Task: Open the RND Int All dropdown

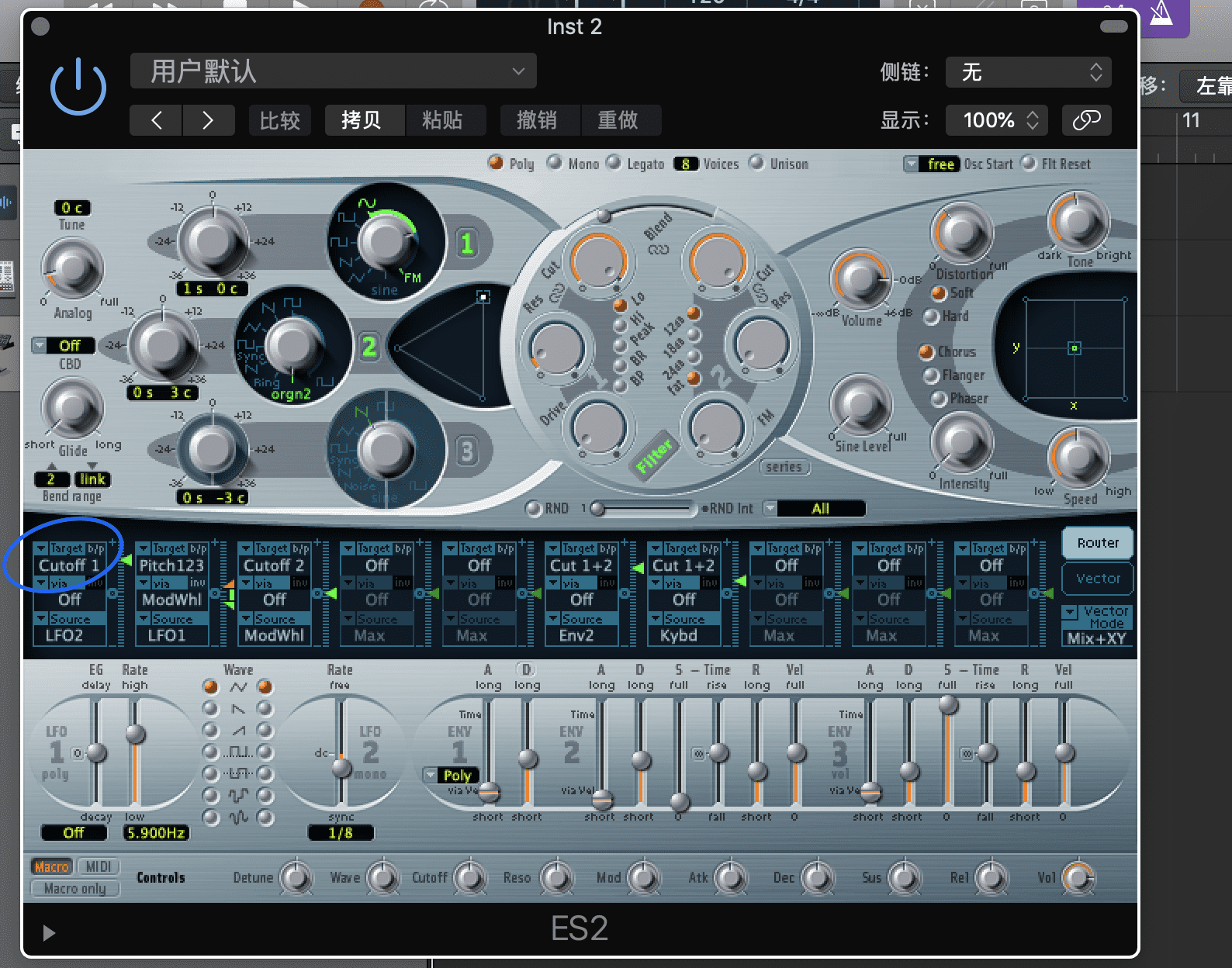Action: (x=814, y=509)
